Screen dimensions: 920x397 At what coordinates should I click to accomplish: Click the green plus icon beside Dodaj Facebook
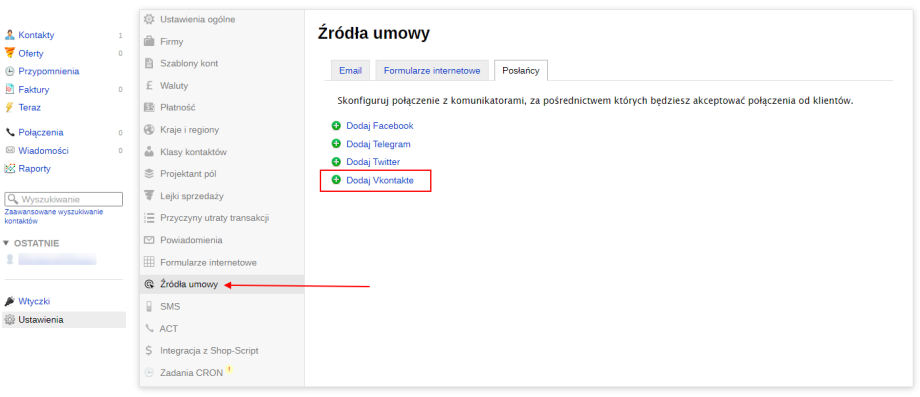(x=336, y=125)
